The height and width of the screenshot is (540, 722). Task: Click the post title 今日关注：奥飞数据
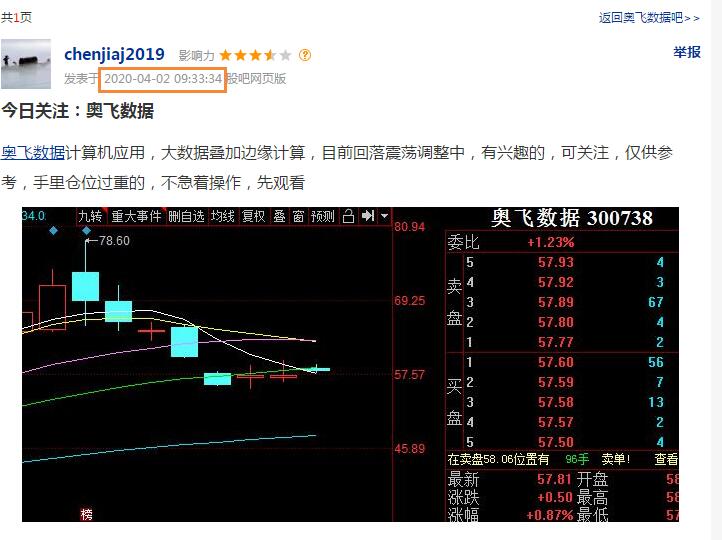coord(77,111)
